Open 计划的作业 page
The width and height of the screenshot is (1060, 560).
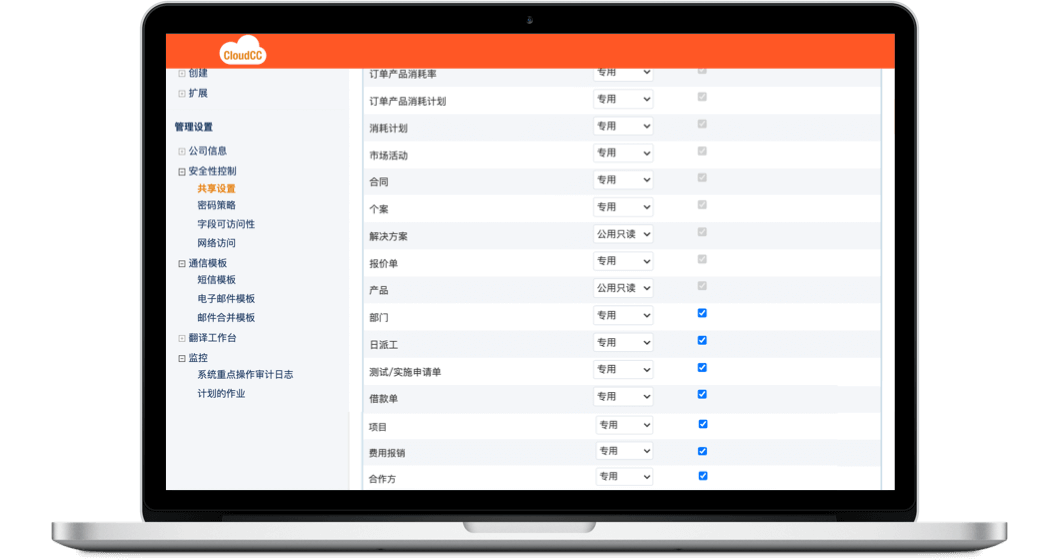point(221,393)
